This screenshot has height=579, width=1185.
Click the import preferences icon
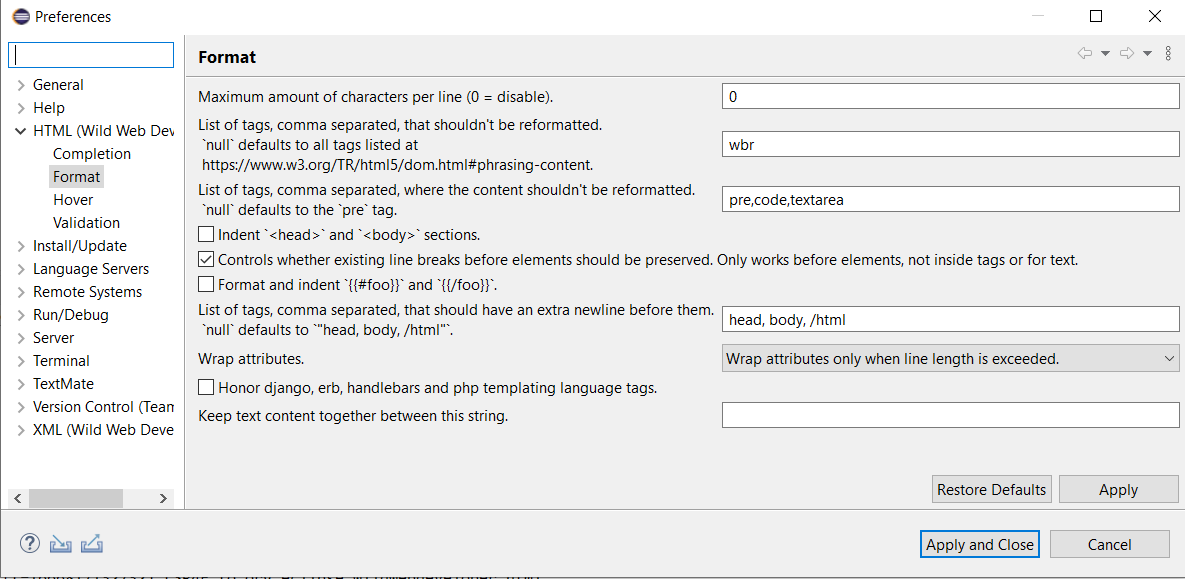tap(60, 543)
